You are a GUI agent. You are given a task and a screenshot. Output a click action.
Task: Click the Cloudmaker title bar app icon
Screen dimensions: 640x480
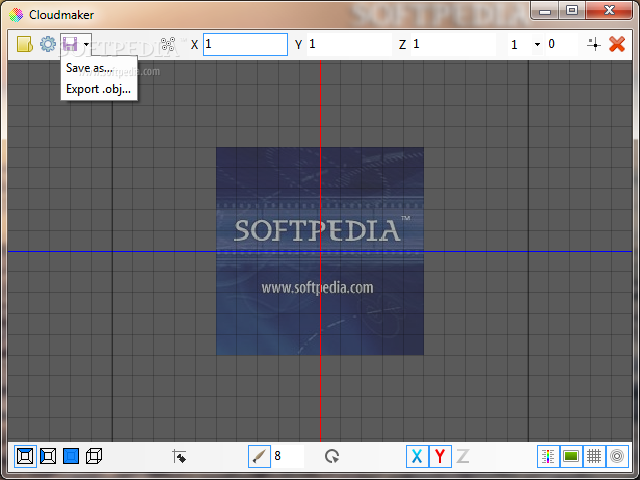point(16,15)
